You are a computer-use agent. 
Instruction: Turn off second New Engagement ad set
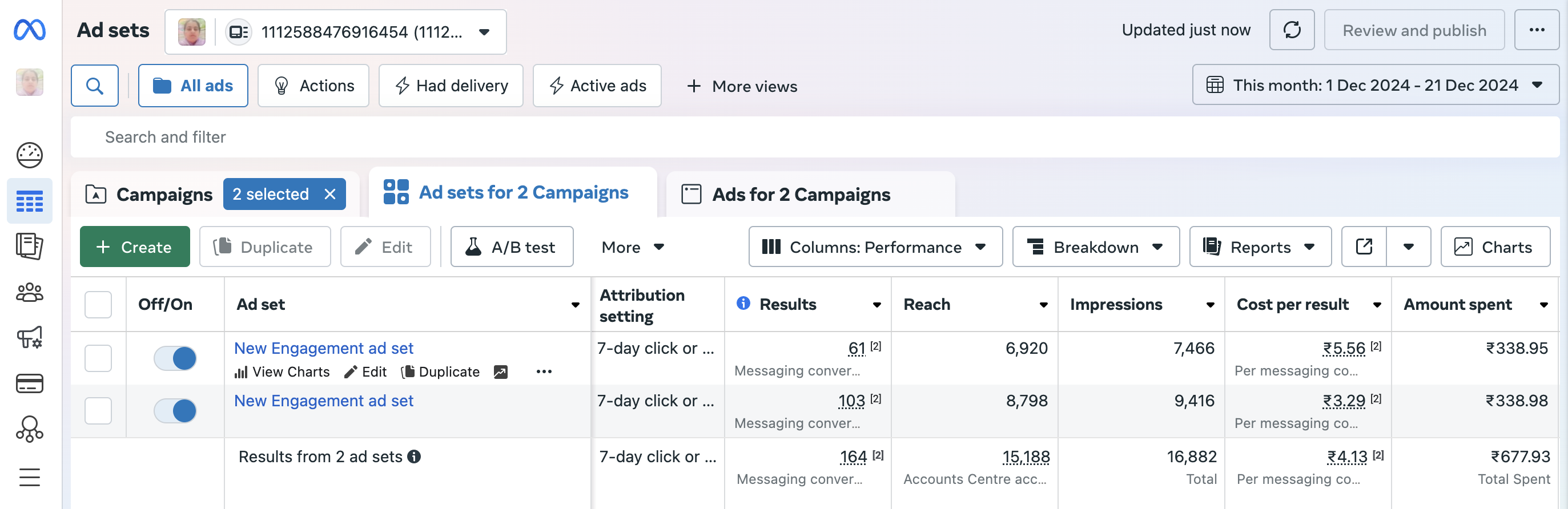point(175,411)
